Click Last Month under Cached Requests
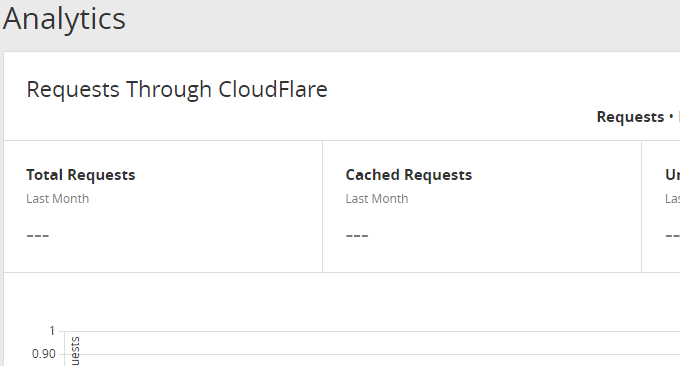The width and height of the screenshot is (680, 366). pyautogui.click(x=377, y=199)
